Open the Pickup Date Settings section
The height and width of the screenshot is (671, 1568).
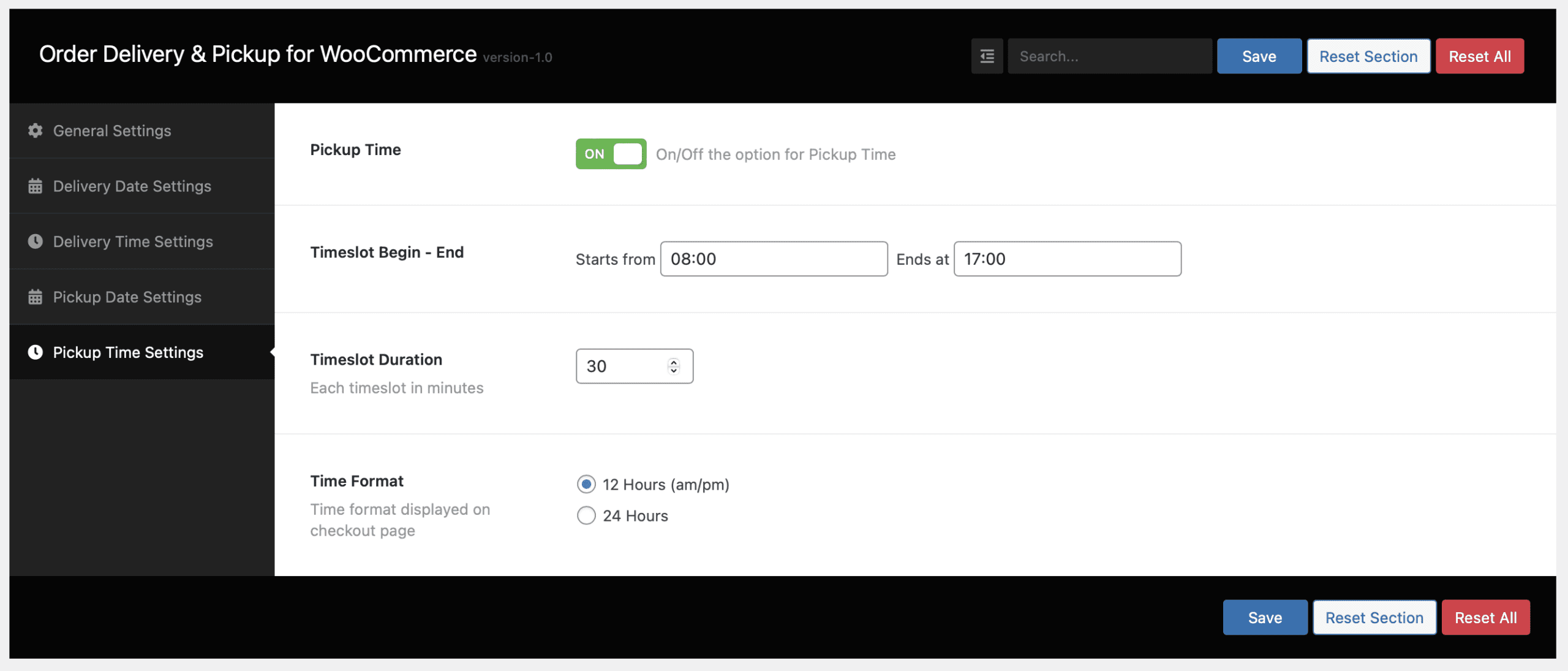[x=127, y=297]
